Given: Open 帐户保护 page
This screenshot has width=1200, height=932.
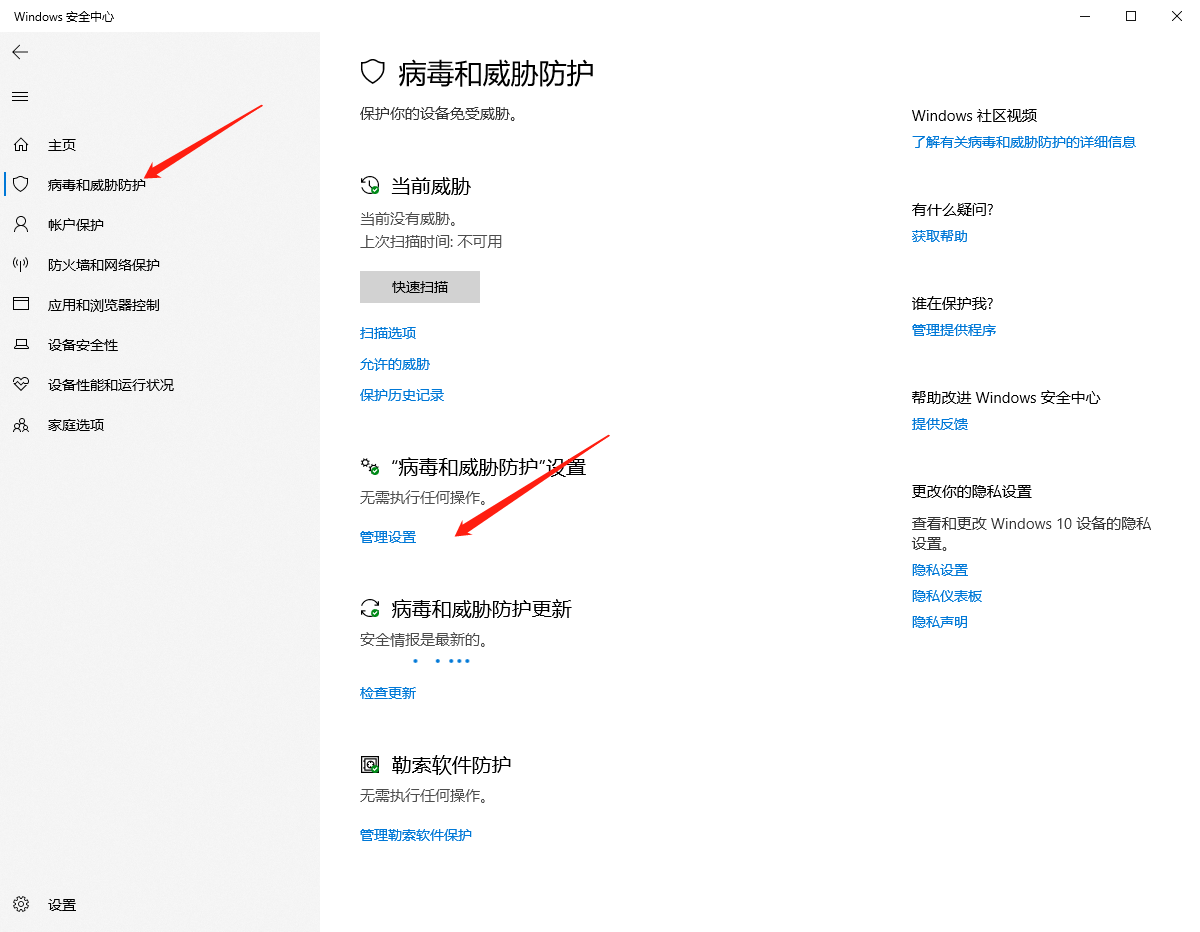Looking at the screenshot, I should (76, 225).
